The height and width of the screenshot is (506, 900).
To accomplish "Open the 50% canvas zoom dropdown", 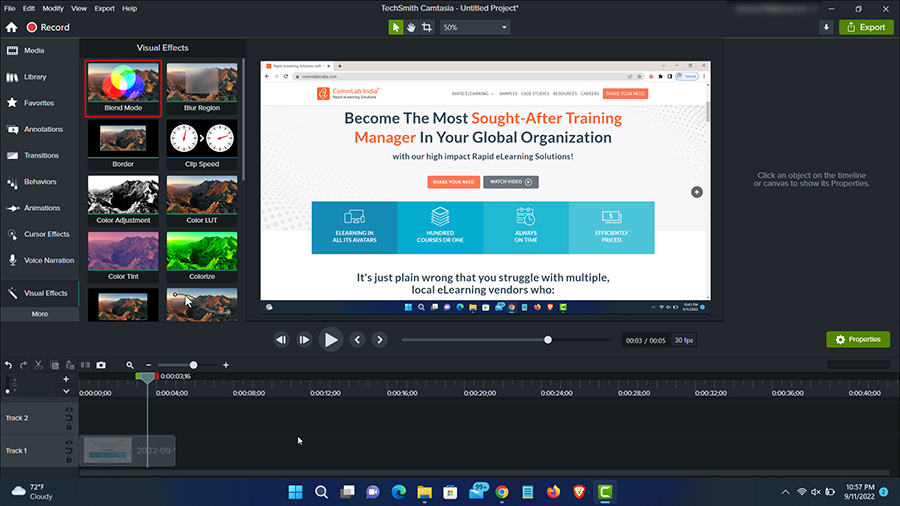I will [x=475, y=27].
